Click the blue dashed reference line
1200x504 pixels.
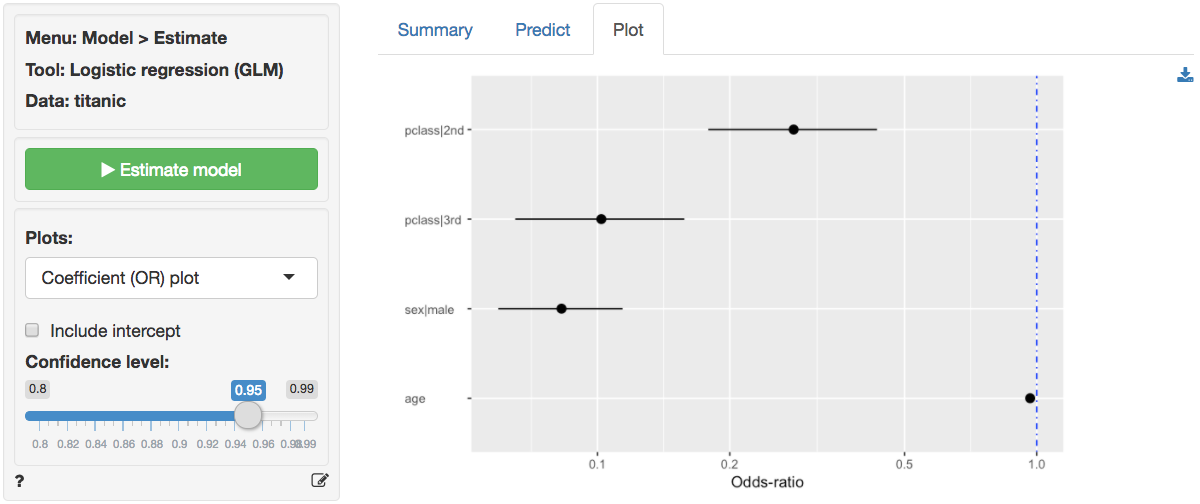point(1037,260)
